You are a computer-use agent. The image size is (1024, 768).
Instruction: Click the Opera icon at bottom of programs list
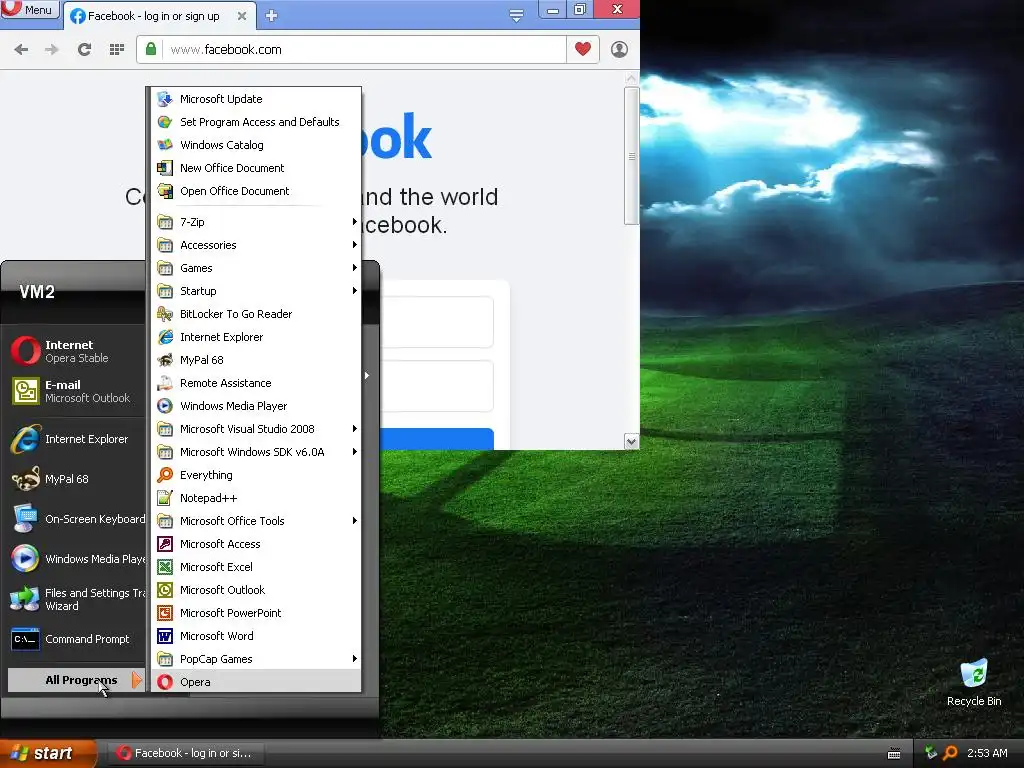165,682
